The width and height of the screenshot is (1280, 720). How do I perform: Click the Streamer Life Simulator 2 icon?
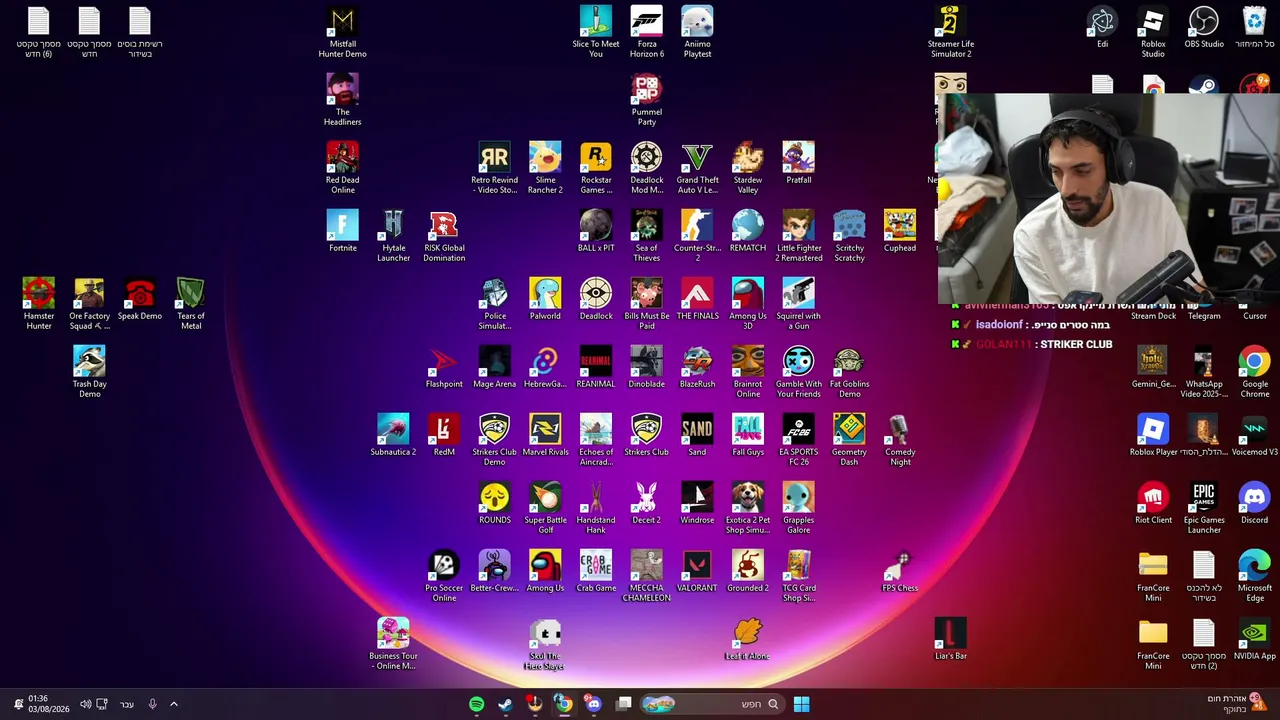click(x=950, y=32)
